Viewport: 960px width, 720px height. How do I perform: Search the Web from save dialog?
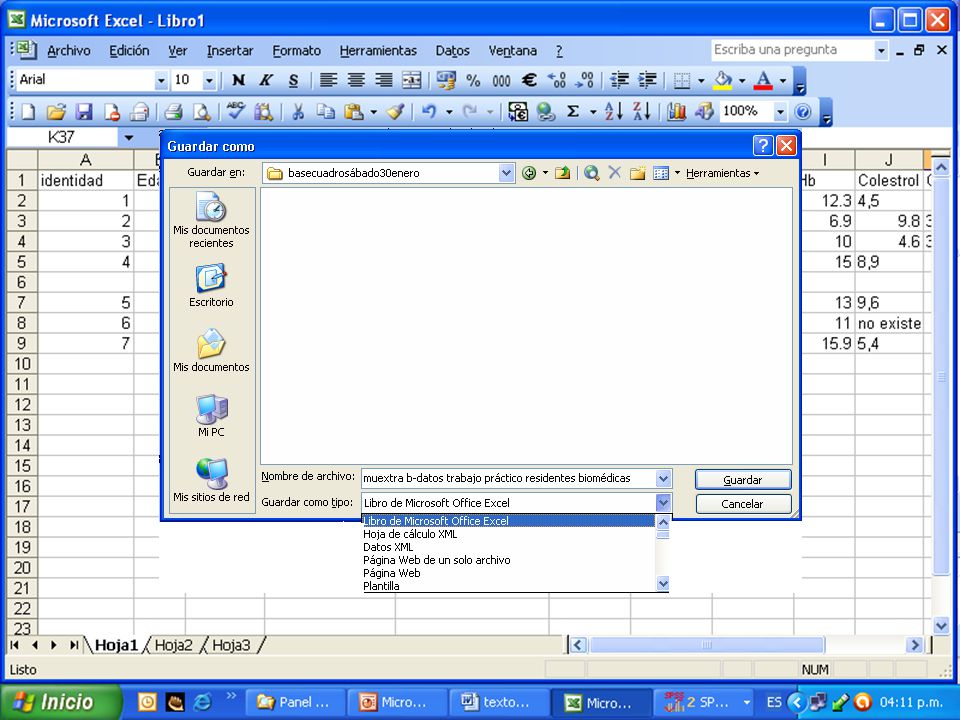tap(591, 173)
